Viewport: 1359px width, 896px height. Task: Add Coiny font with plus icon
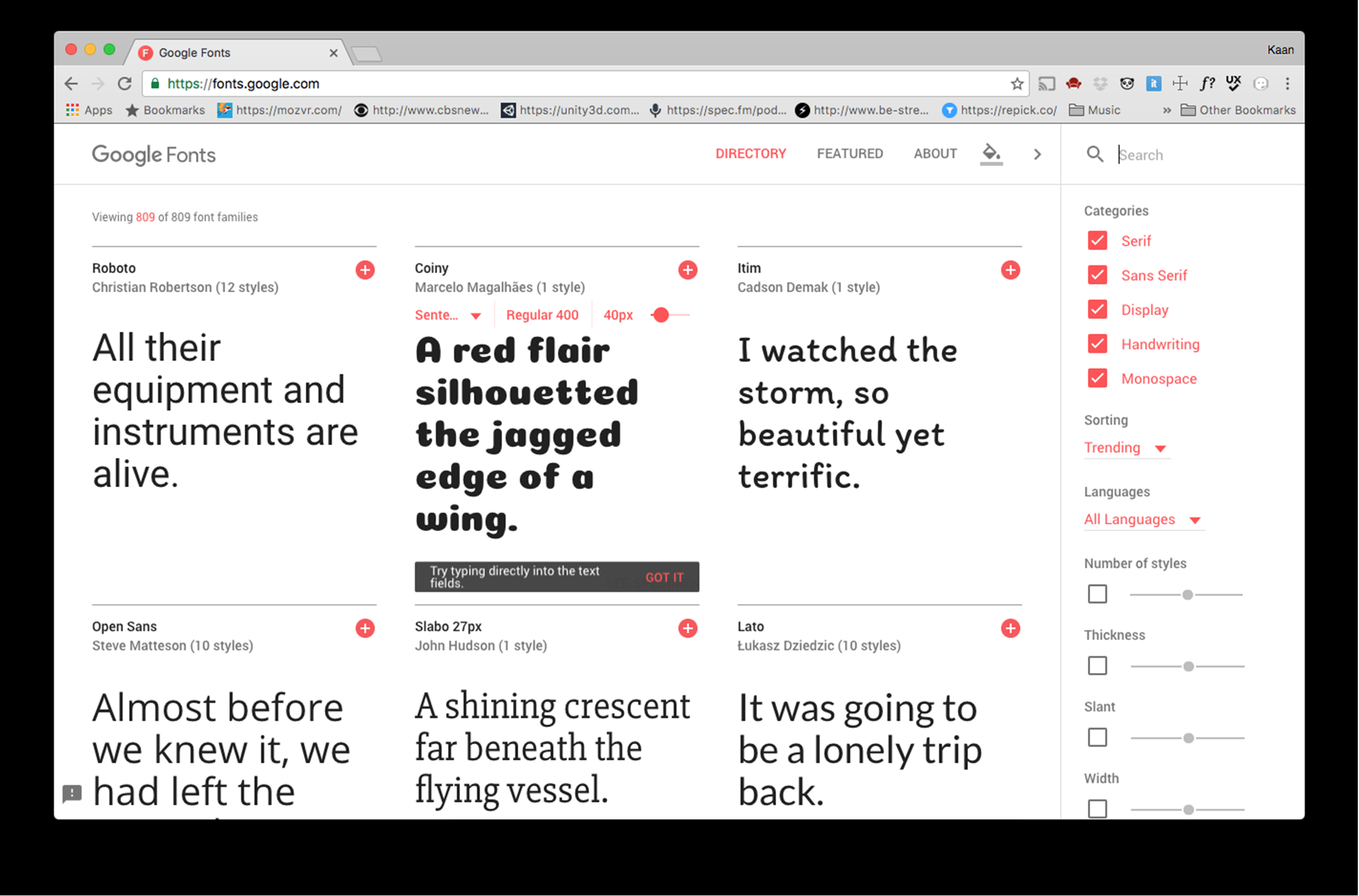(688, 270)
